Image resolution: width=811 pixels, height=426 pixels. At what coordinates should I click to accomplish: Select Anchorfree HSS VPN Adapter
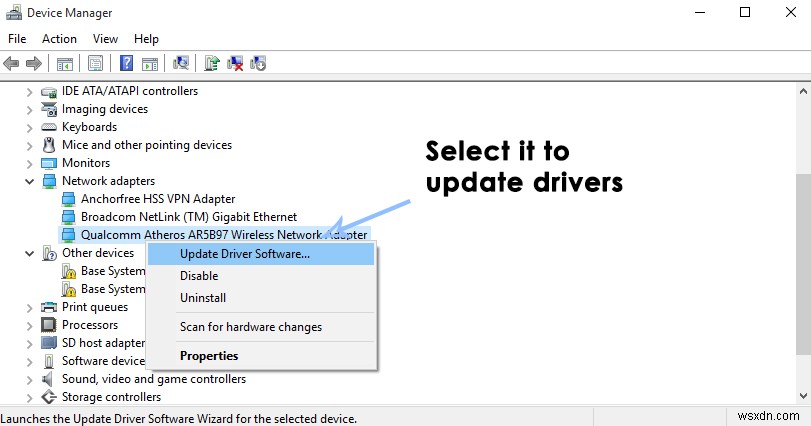(x=158, y=199)
